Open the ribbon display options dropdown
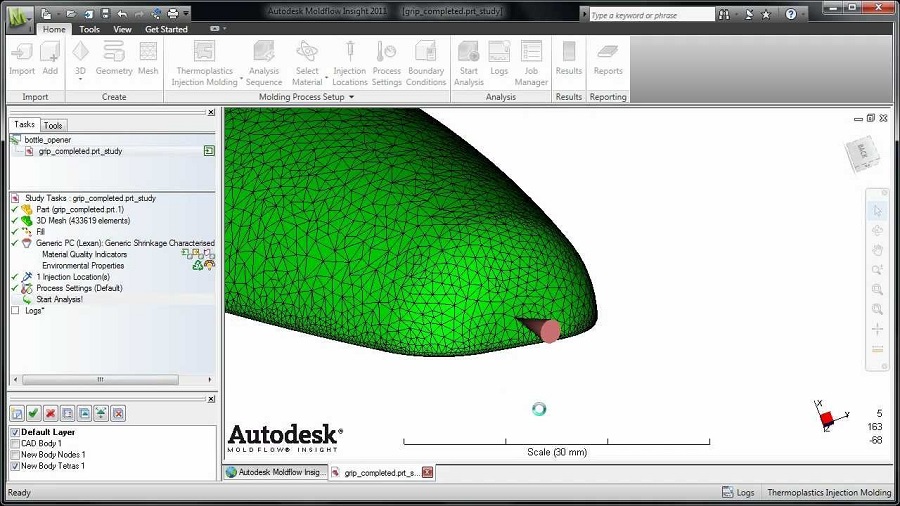 [x=224, y=29]
